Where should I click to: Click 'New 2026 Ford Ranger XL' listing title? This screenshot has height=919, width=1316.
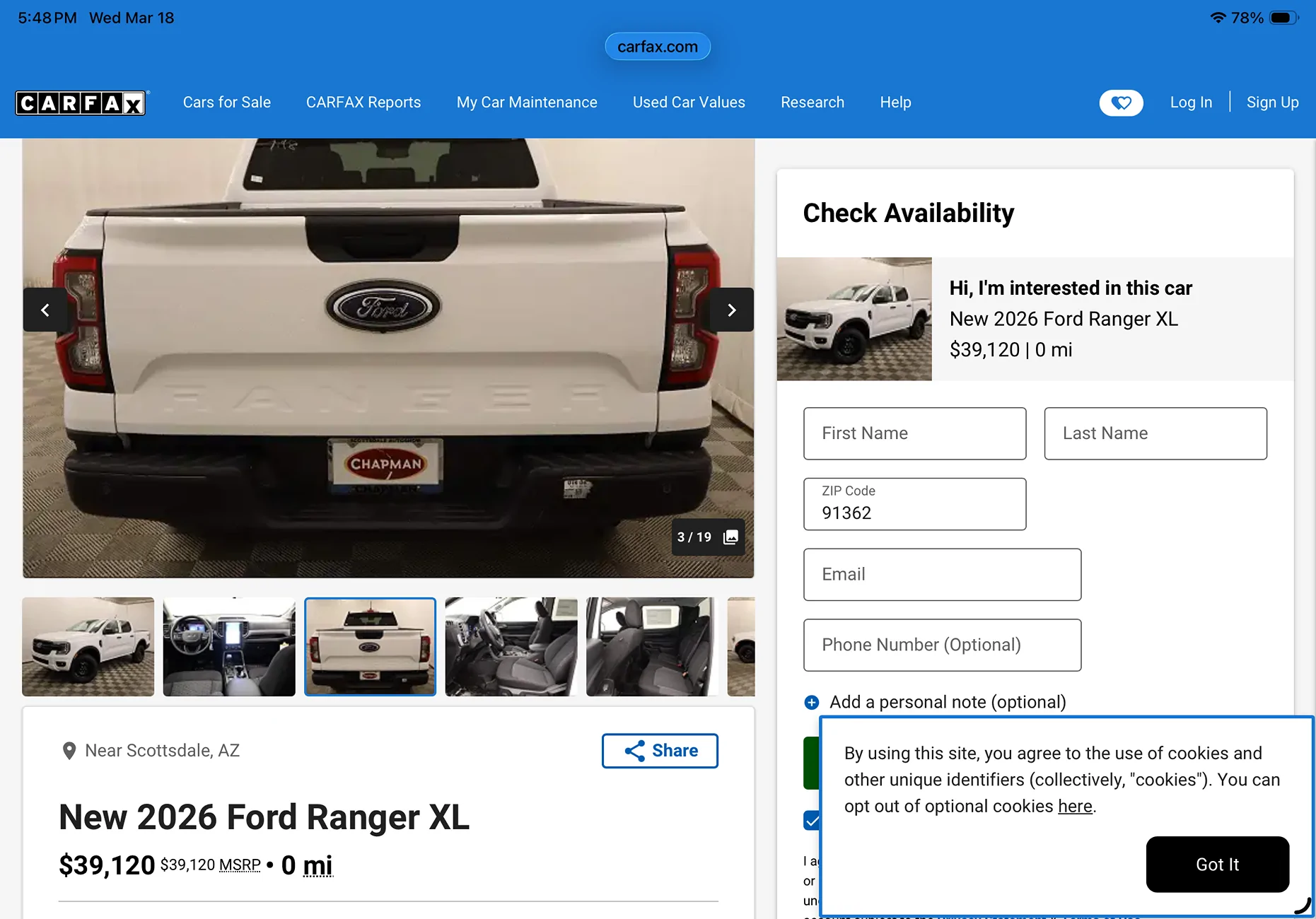[x=264, y=817]
